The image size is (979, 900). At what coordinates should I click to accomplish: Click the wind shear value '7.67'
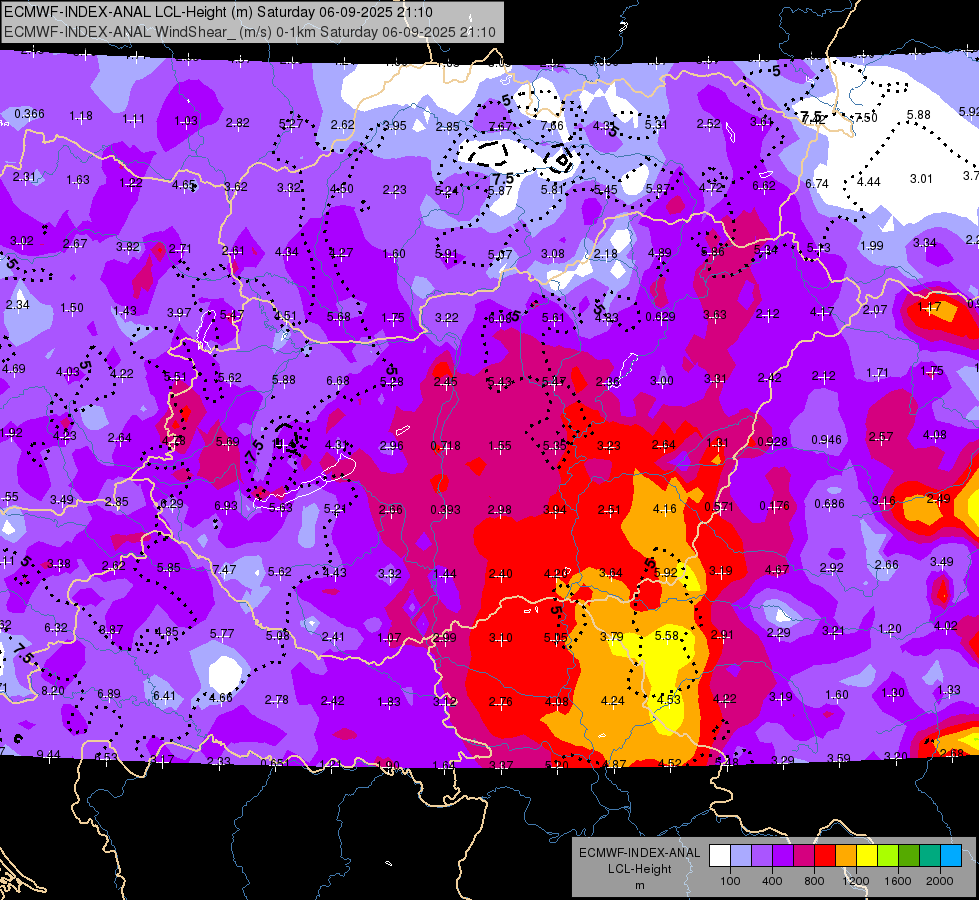pyautogui.click(x=500, y=126)
